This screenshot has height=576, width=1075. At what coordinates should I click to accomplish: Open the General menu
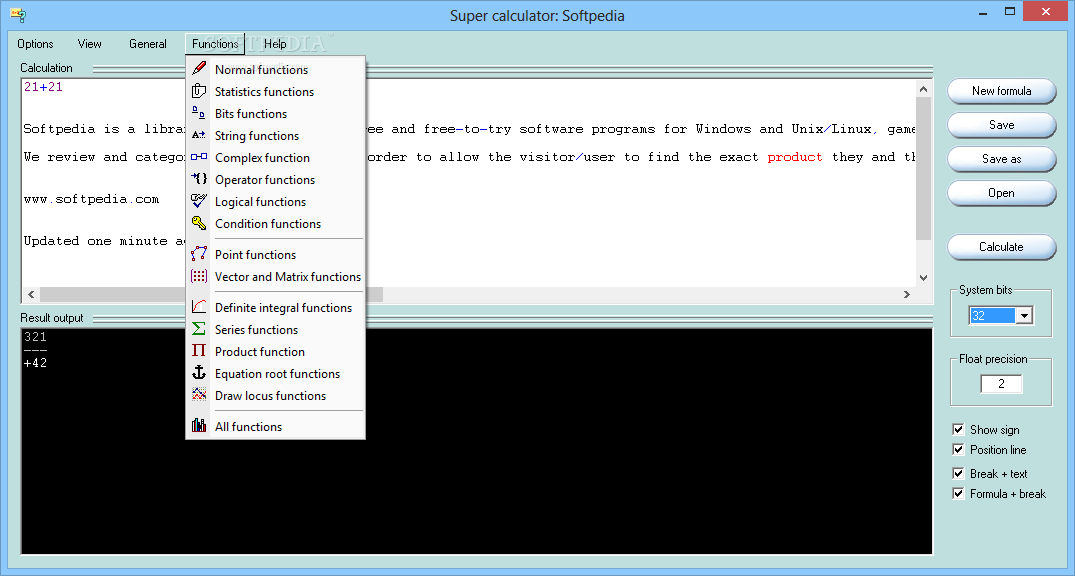click(147, 44)
